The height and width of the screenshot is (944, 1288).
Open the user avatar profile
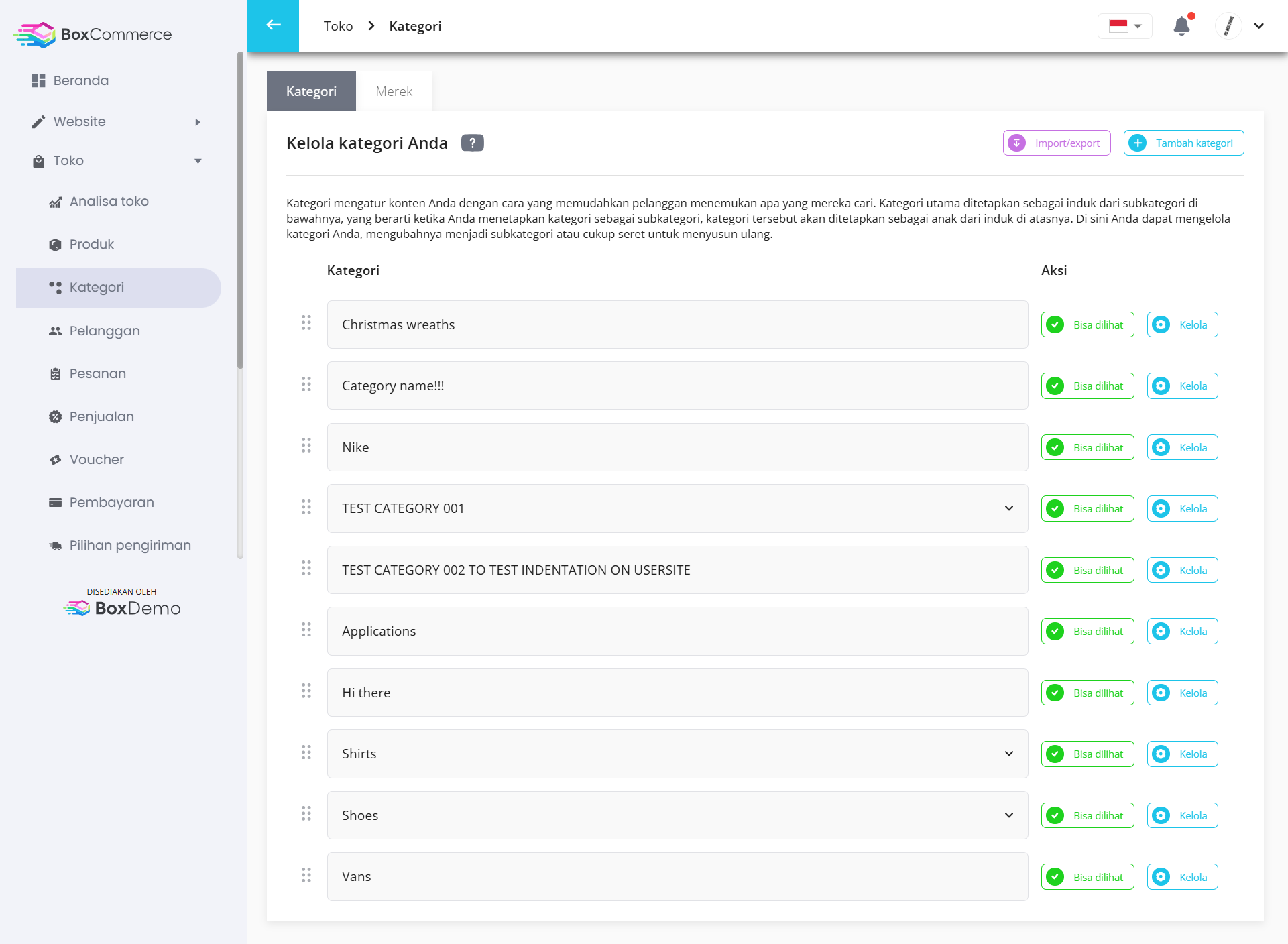[1228, 26]
